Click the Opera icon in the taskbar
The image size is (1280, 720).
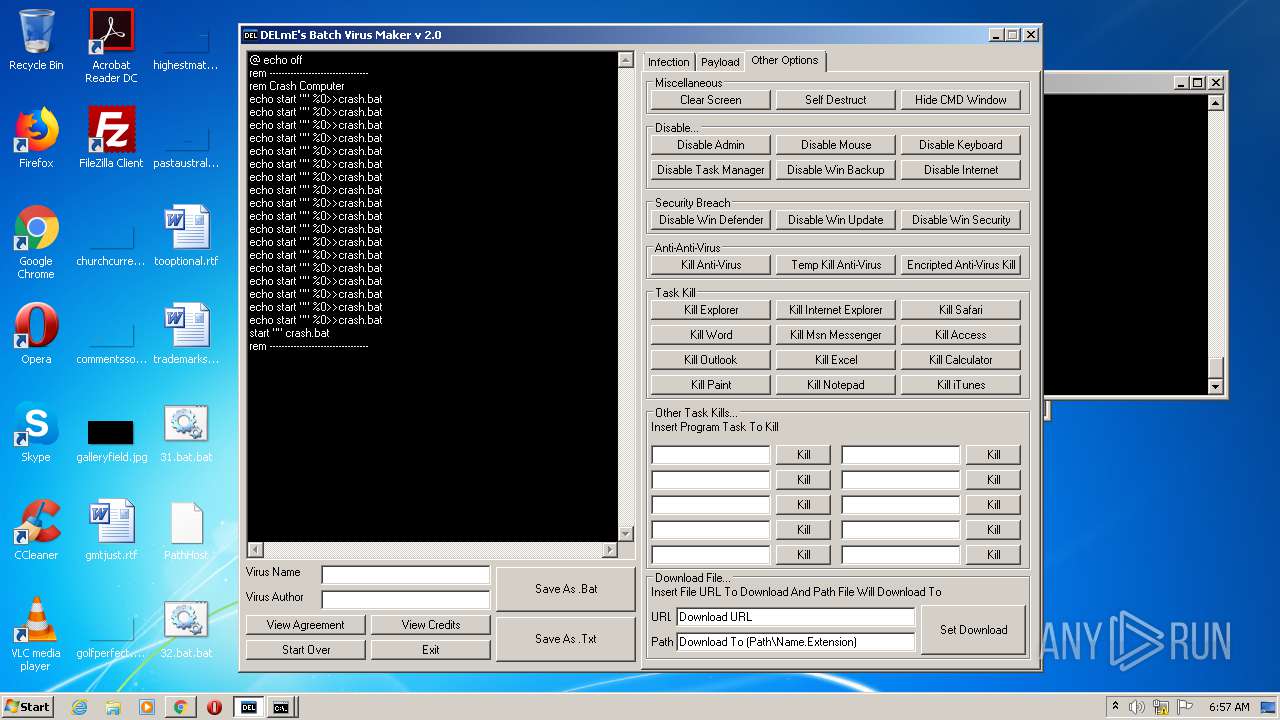(214, 707)
